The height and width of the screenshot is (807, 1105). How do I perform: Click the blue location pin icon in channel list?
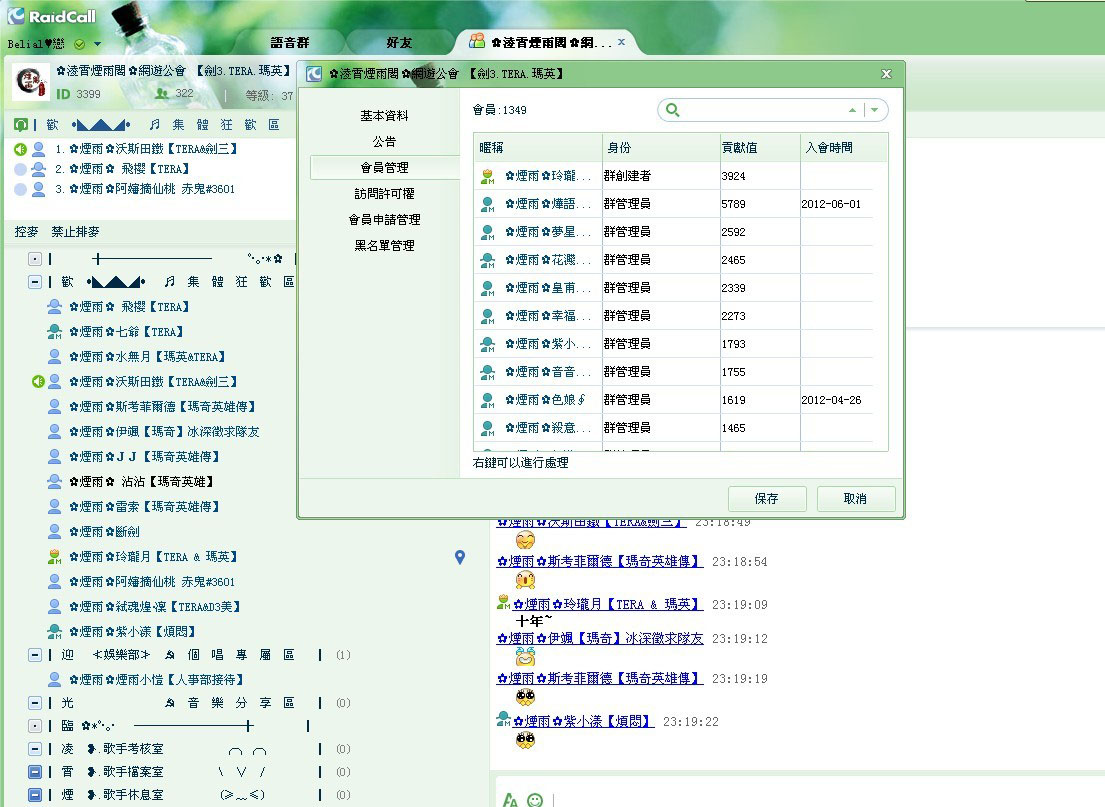460,557
